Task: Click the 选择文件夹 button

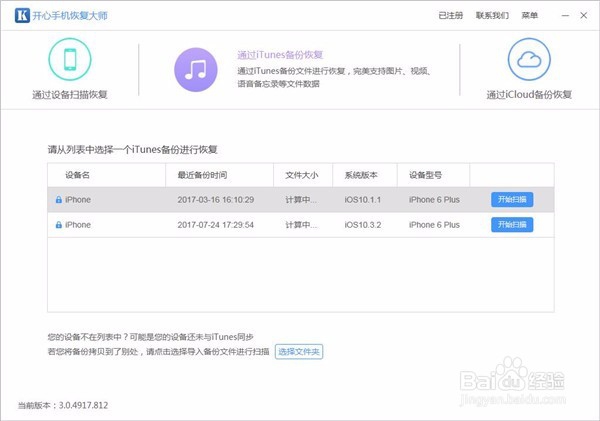Action: (299, 352)
